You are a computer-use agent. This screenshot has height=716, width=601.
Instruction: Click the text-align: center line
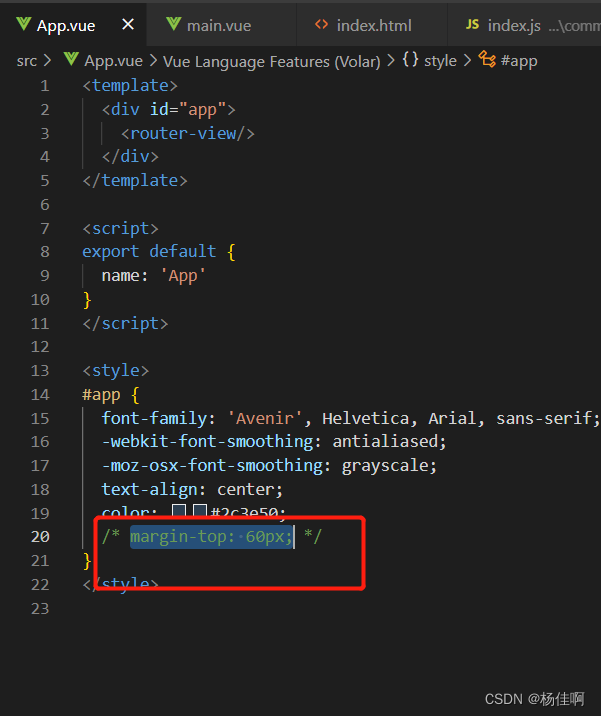click(192, 490)
